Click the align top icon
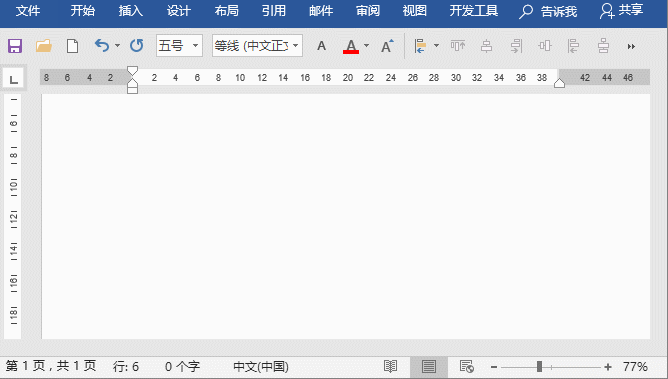 click(x=458, y=46)
